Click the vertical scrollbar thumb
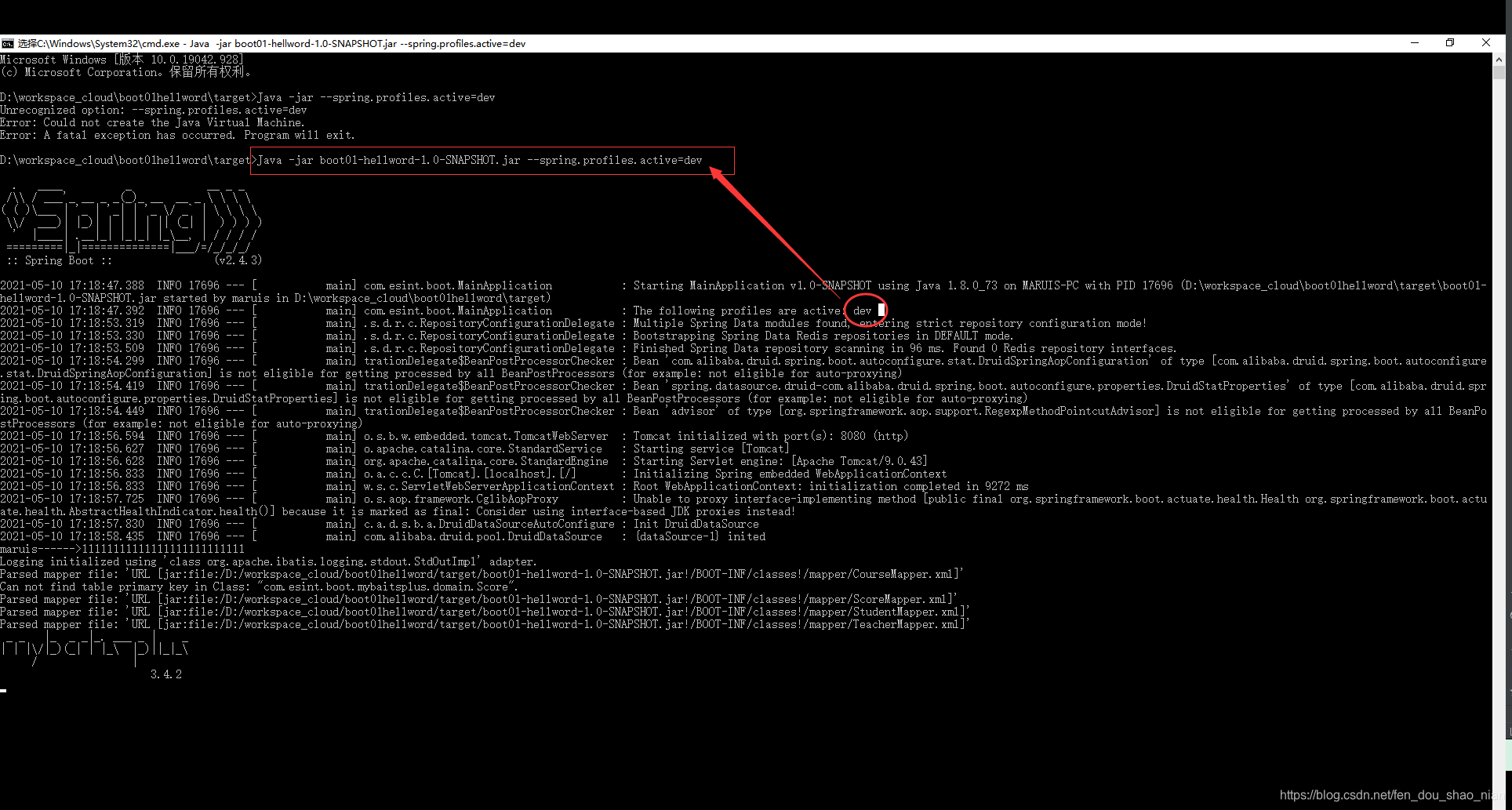This screenshot has width=1512, height=810. 1499,73
